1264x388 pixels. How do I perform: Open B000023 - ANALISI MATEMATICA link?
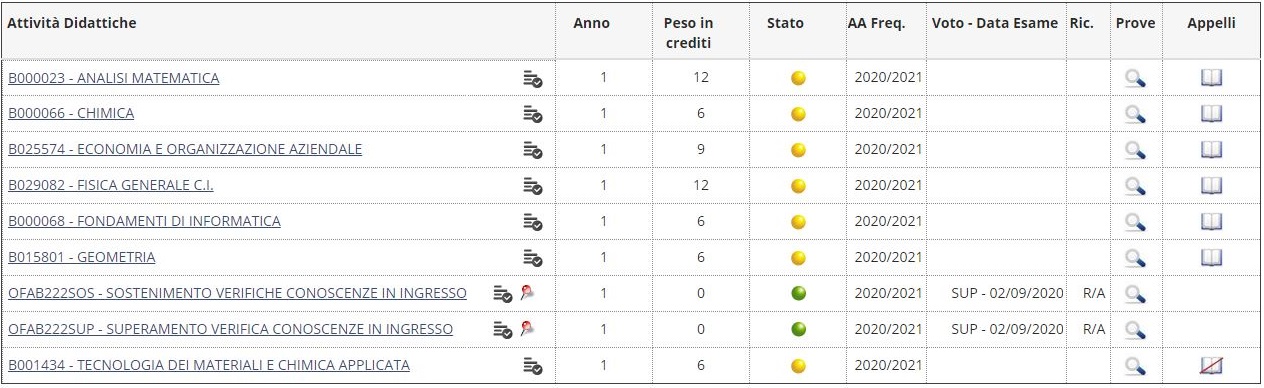coord(114,78)
